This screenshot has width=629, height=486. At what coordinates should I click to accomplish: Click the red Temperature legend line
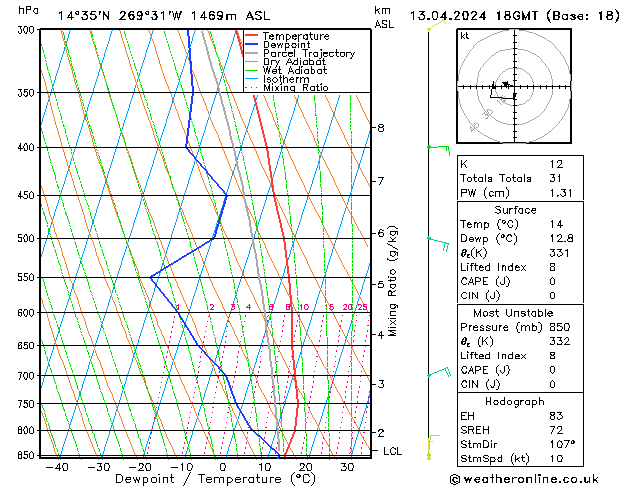pyautogui.click(x=251, y=36)
